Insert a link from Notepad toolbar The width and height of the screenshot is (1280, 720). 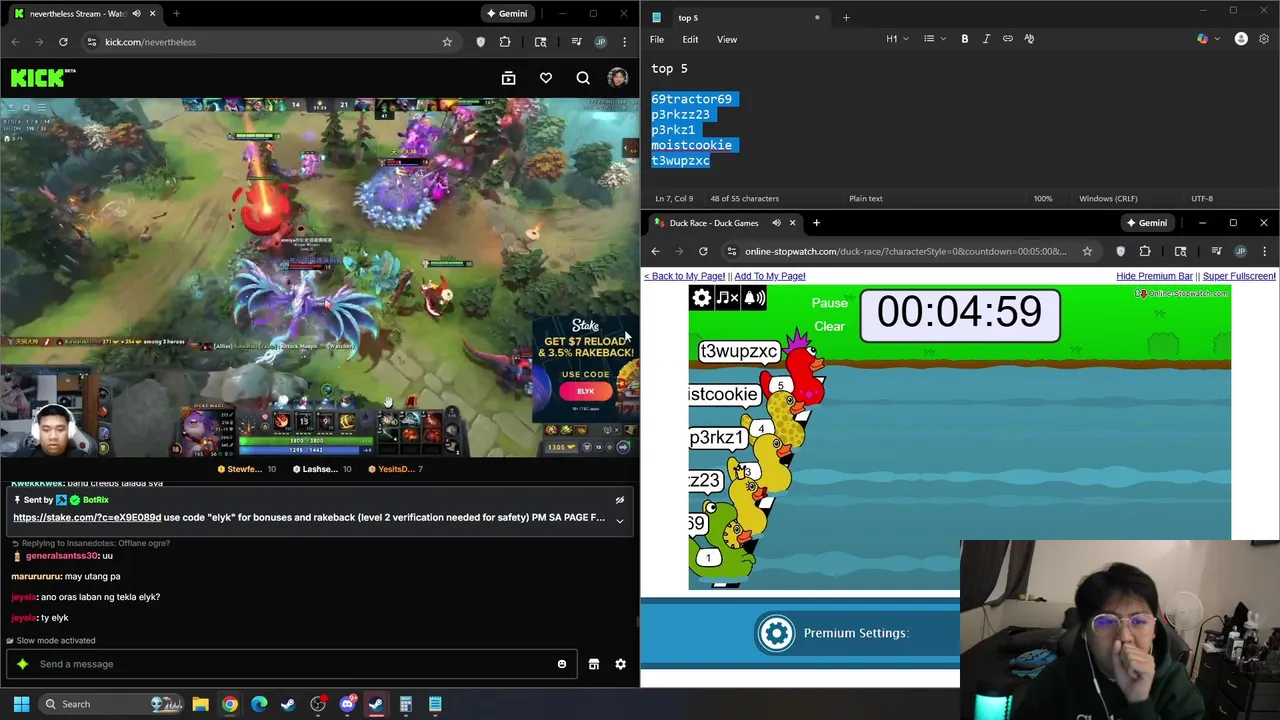pyautogui.click(x=1008, y=39)
